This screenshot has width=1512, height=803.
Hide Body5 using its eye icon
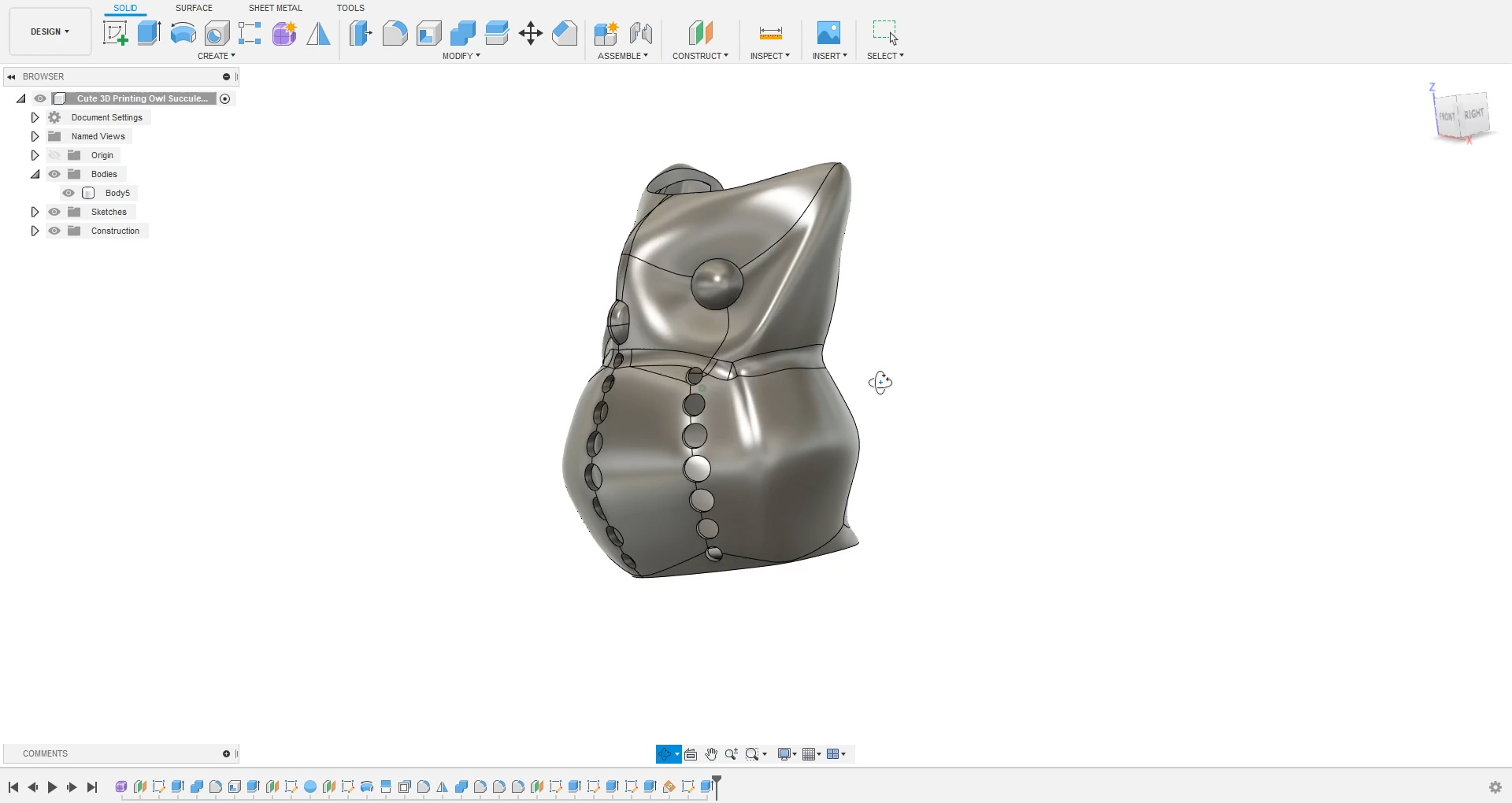(x=69, y=193)
